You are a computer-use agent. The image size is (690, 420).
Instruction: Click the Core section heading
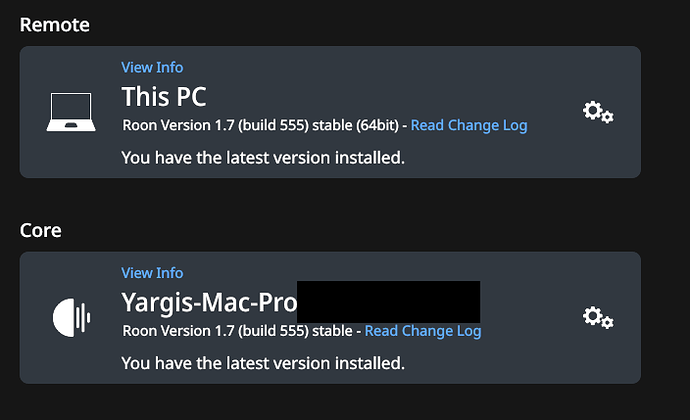point(40,231)
